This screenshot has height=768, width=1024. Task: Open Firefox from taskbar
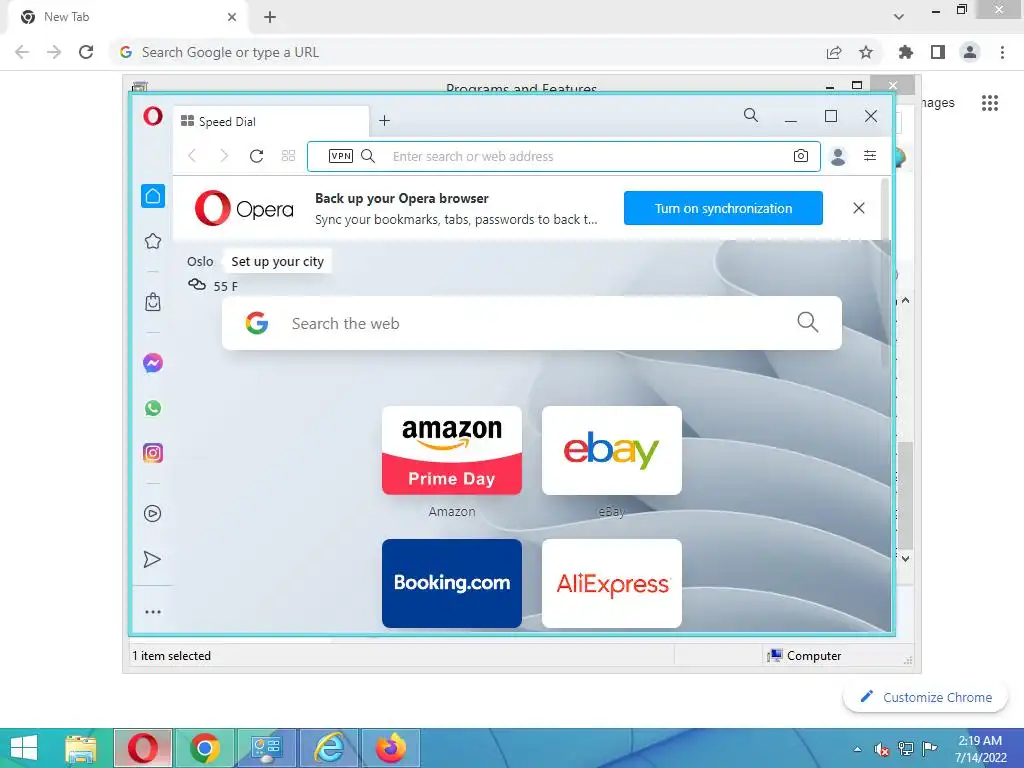[391, 748]
